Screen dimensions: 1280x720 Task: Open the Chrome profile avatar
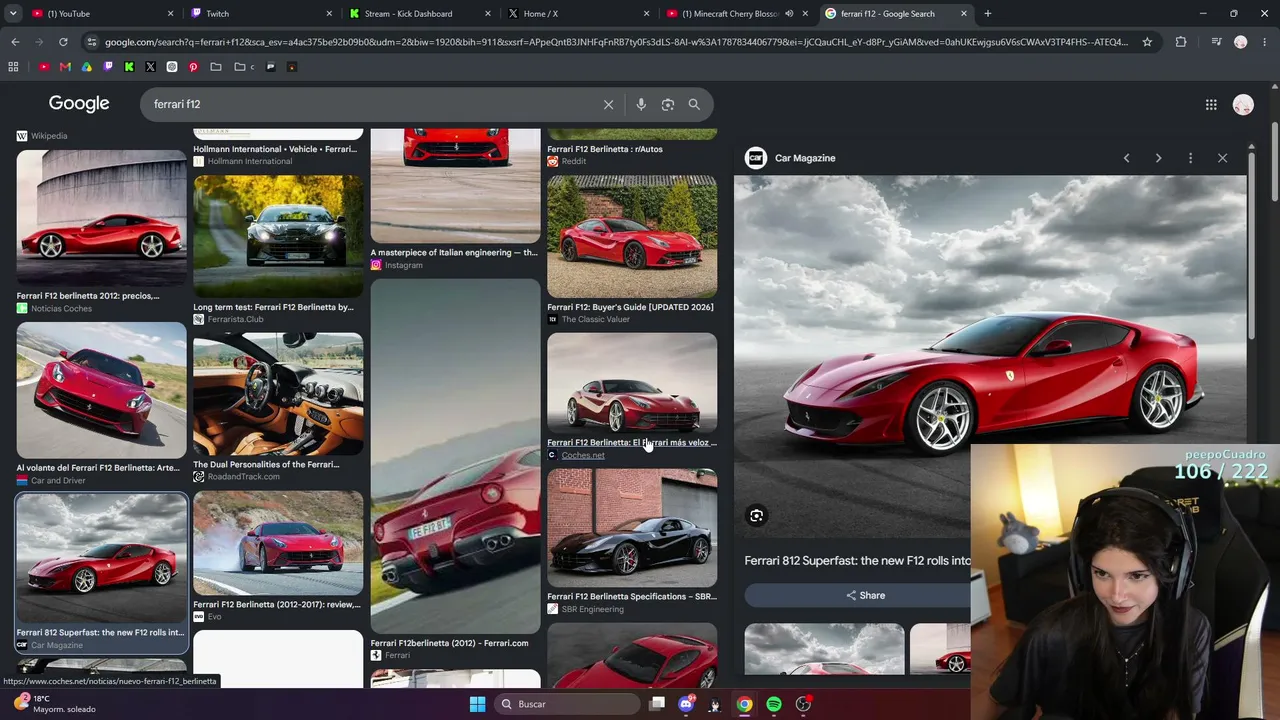pyautogui.click(x=1241, y=42)
